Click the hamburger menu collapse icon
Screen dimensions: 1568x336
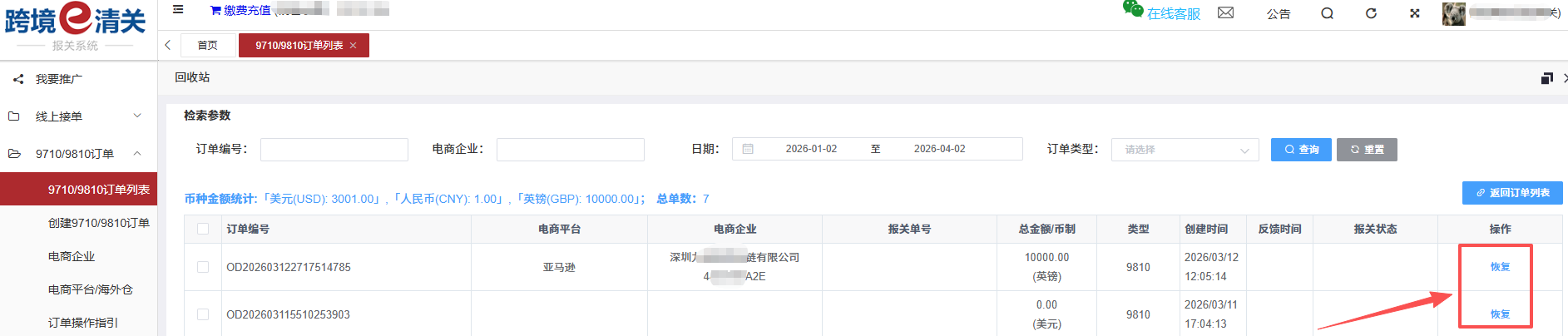click(x=178, y=10)
